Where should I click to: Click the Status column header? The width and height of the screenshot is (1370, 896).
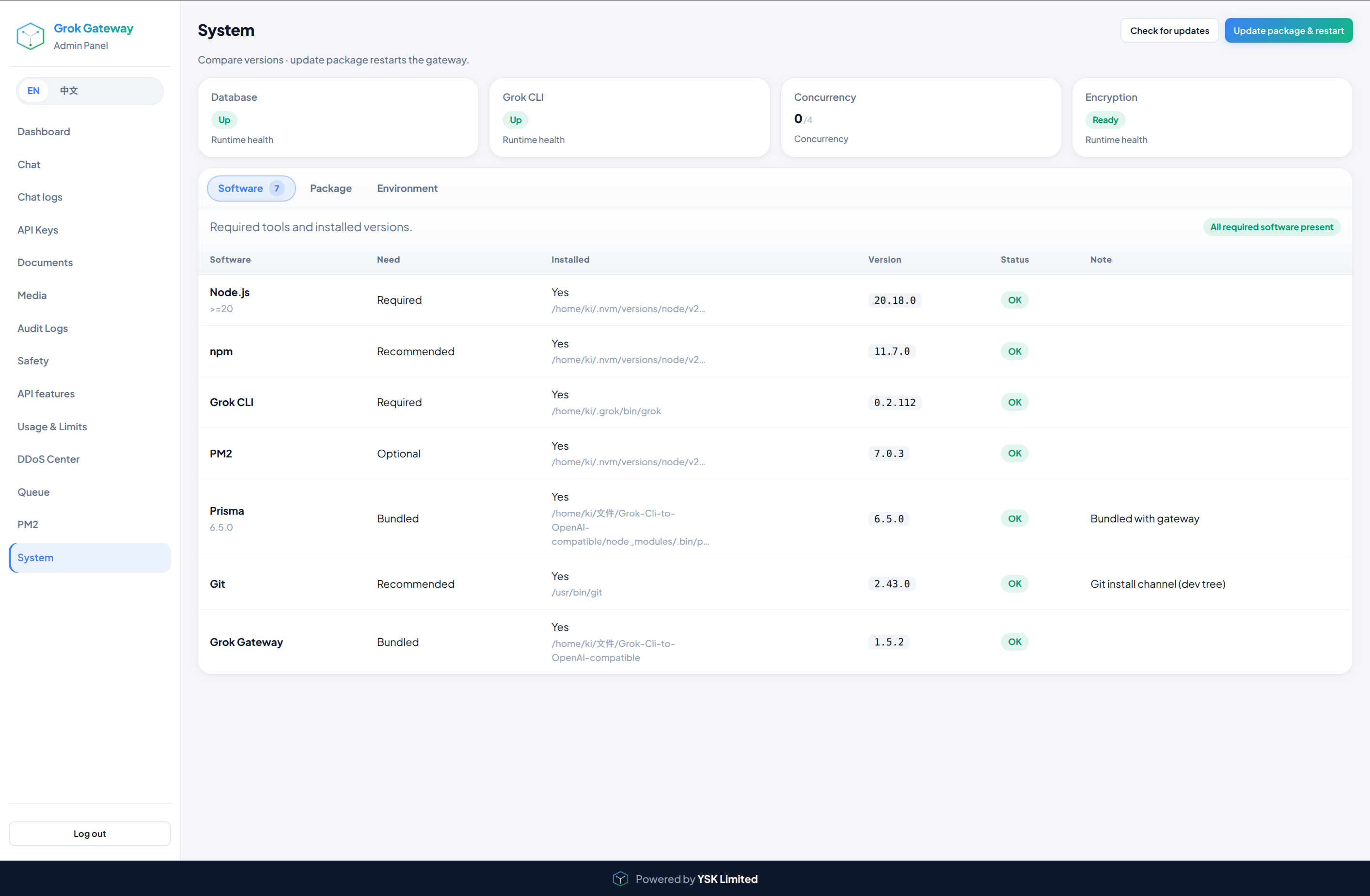[x=1015, y=260]
